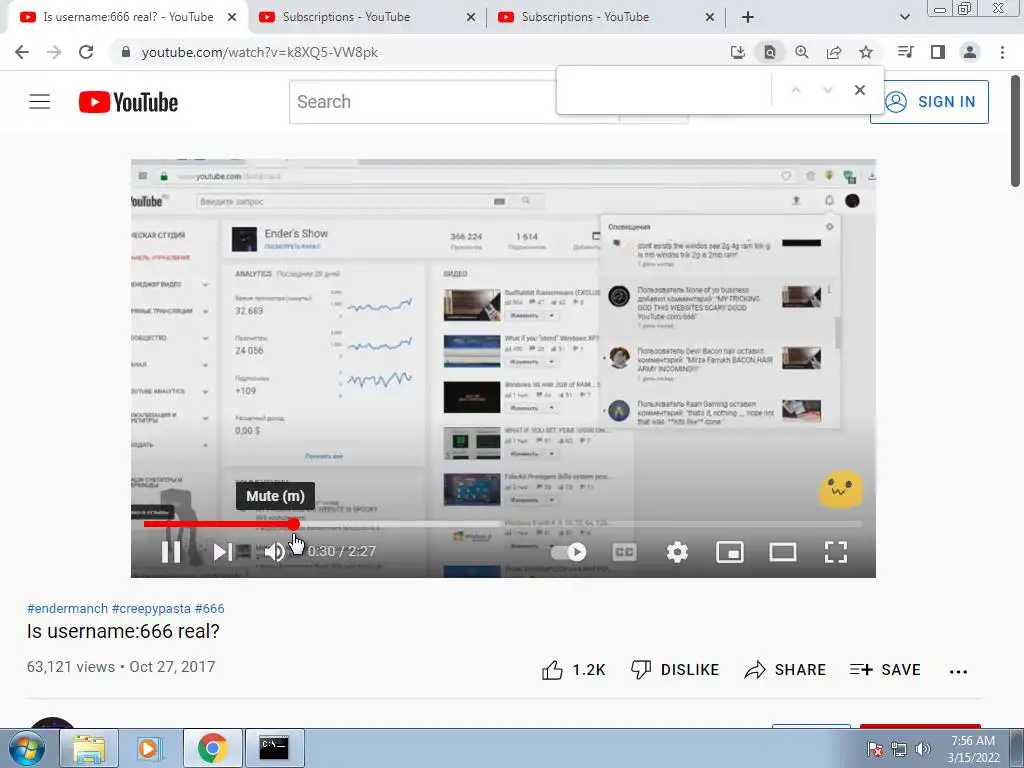Toggle theater mode view
Screen dimensions: 1024x768
(x=782, y=552)
